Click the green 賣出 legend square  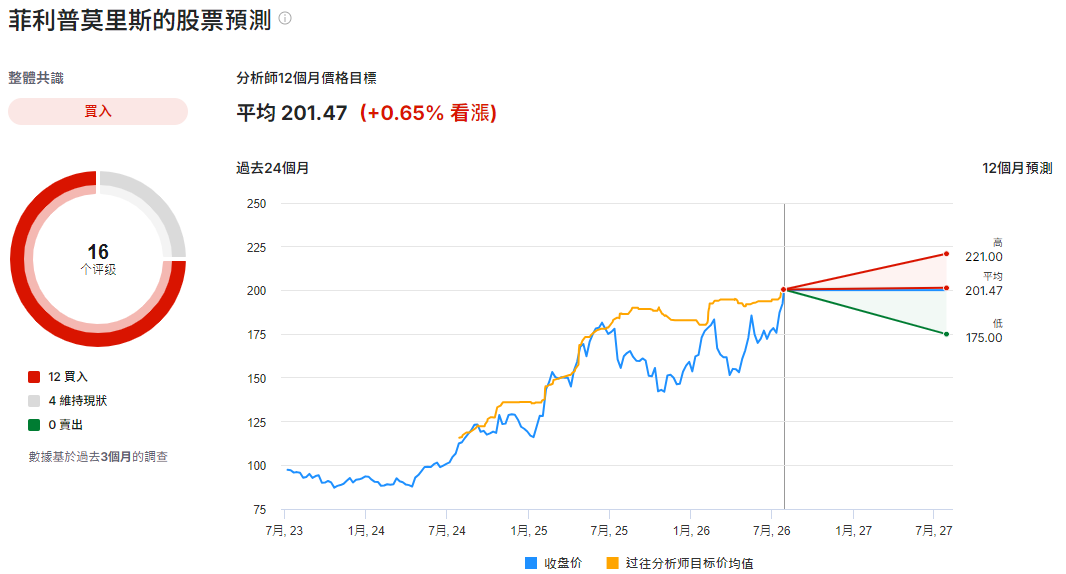[x=34, y=425]
